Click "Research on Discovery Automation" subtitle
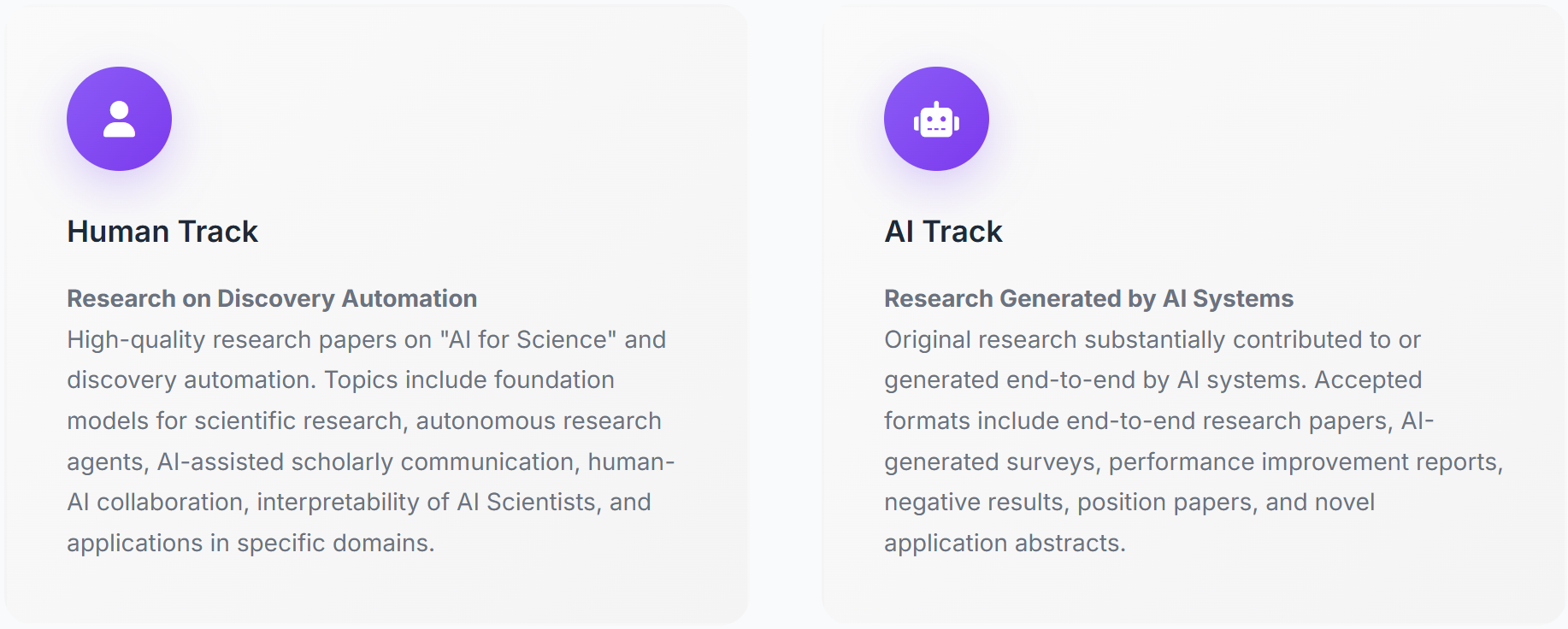Viewport: 1568px width, 629px height. tap(272, 298)
